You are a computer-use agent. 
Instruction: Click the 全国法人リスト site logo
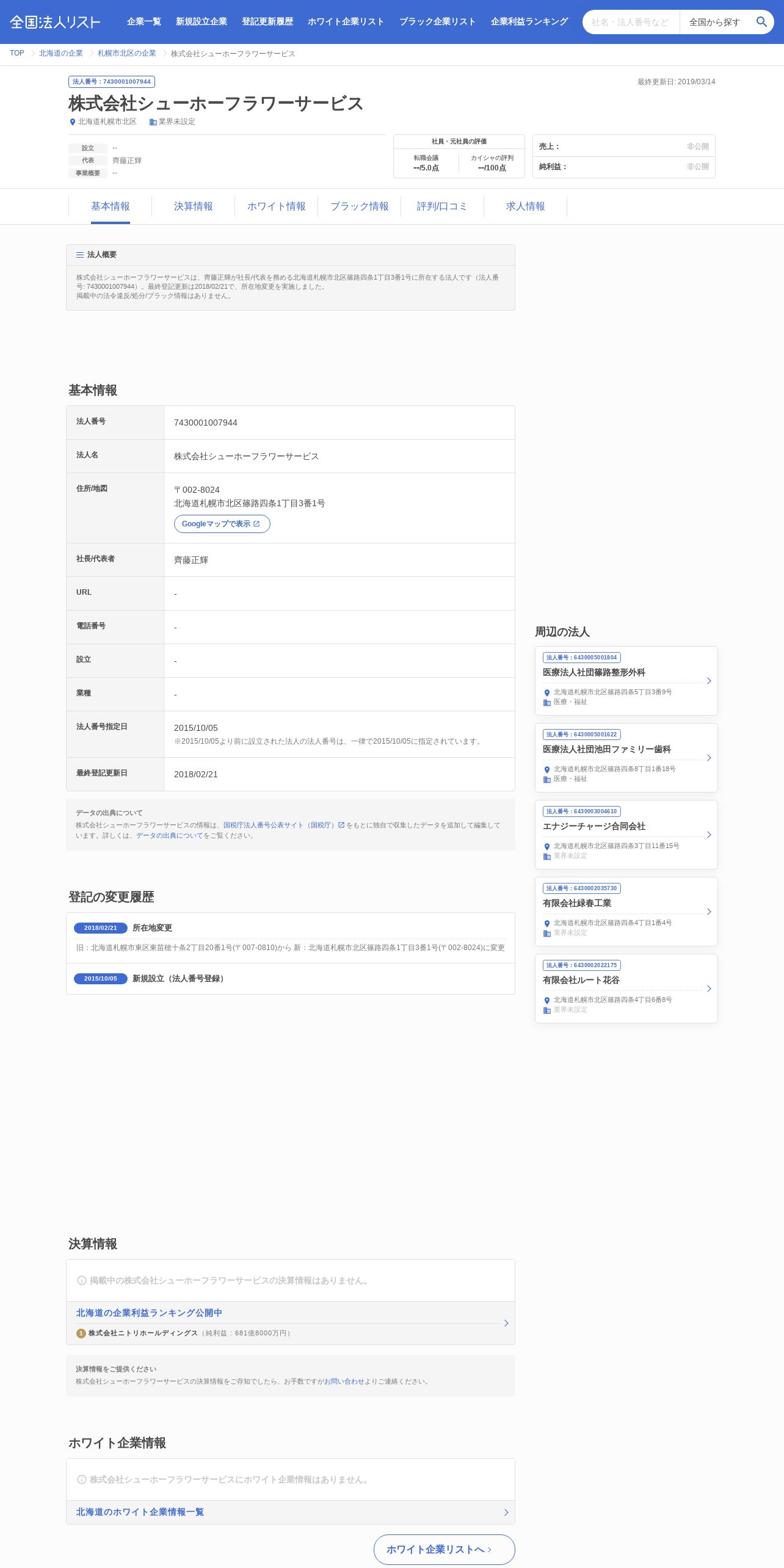tap(55, 22)
